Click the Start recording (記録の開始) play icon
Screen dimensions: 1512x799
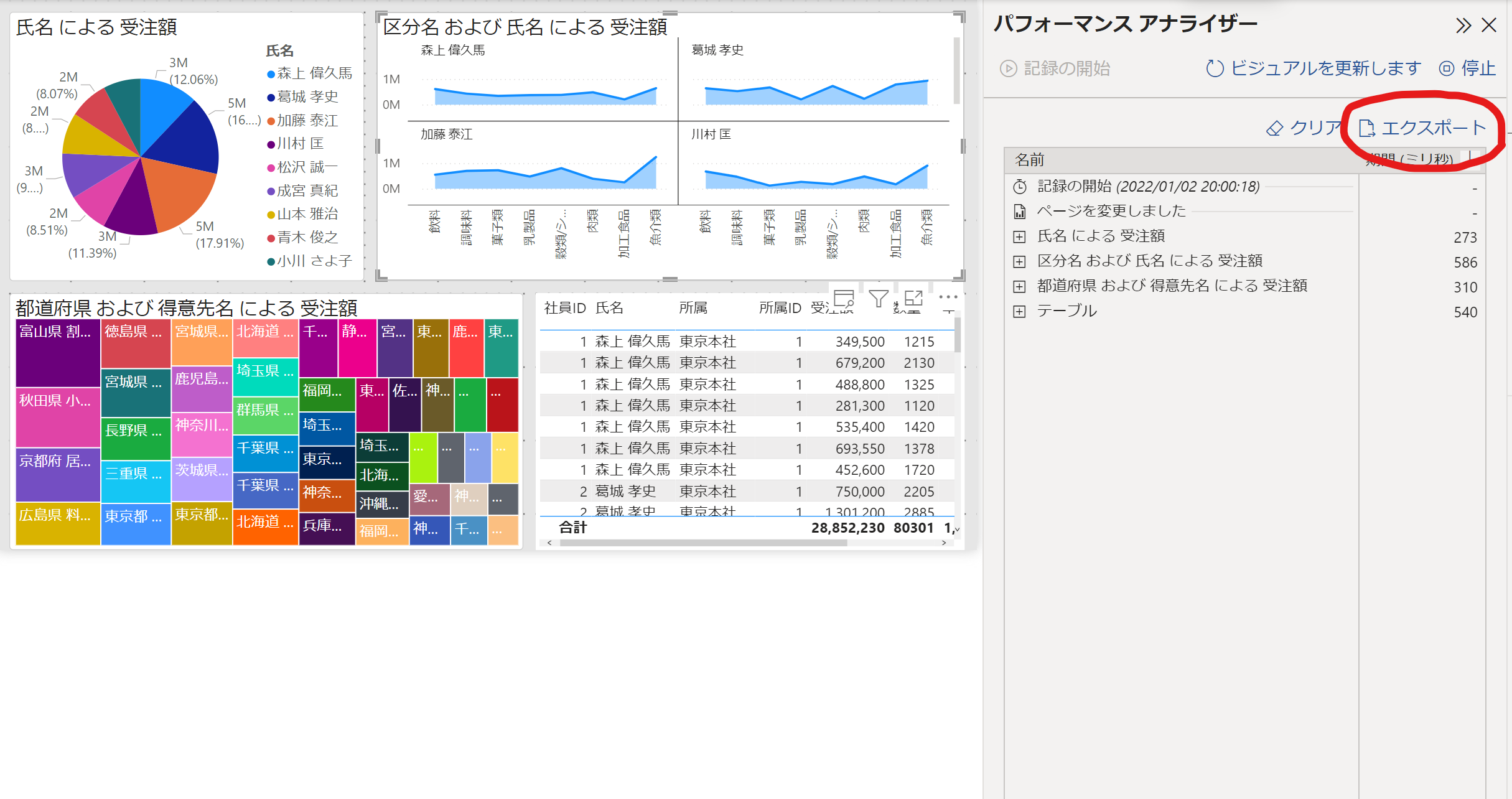(x=1008, y=68)
